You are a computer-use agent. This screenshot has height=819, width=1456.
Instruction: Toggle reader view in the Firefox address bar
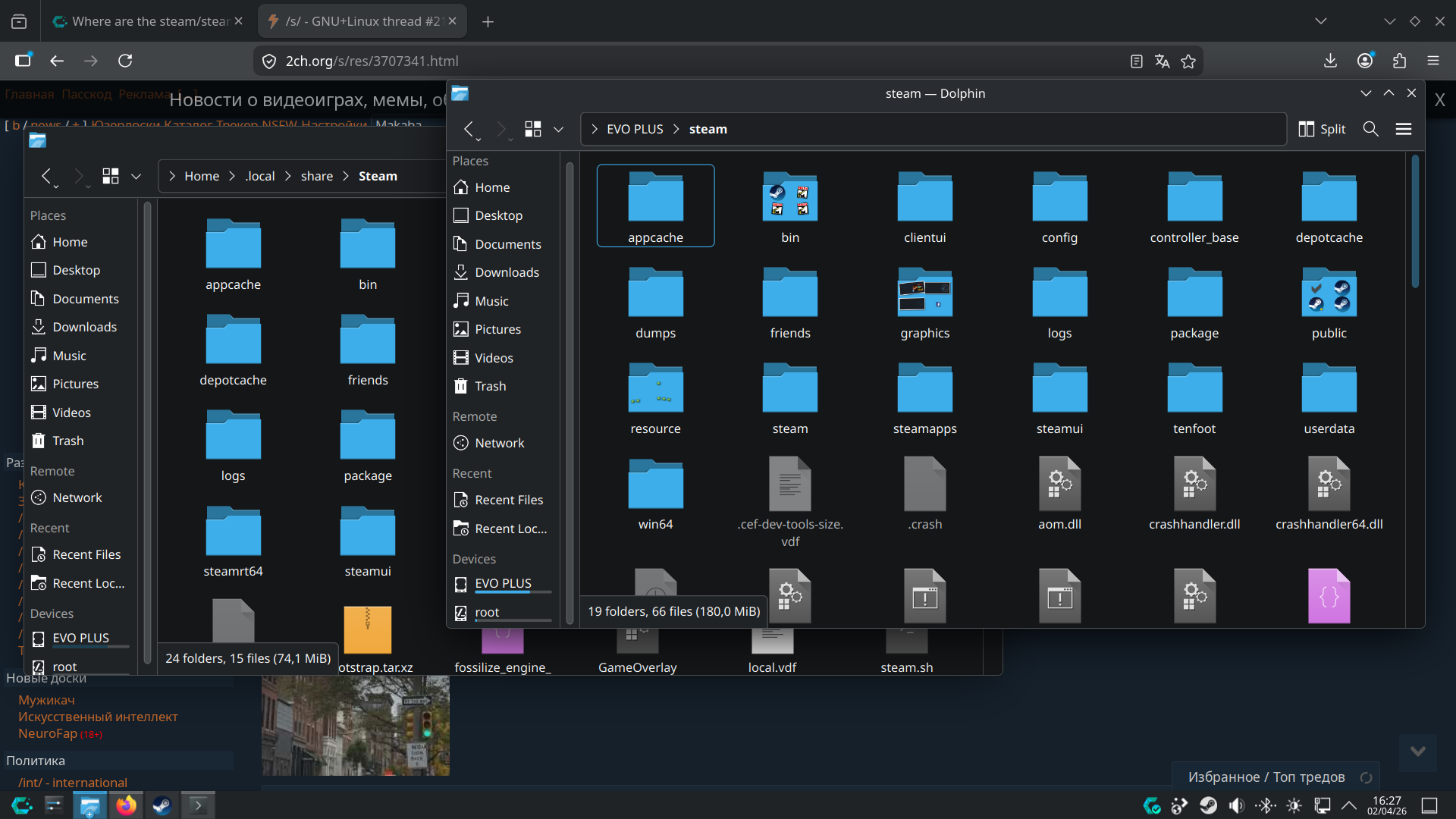pyautogui.click(x=1136, y=61)
